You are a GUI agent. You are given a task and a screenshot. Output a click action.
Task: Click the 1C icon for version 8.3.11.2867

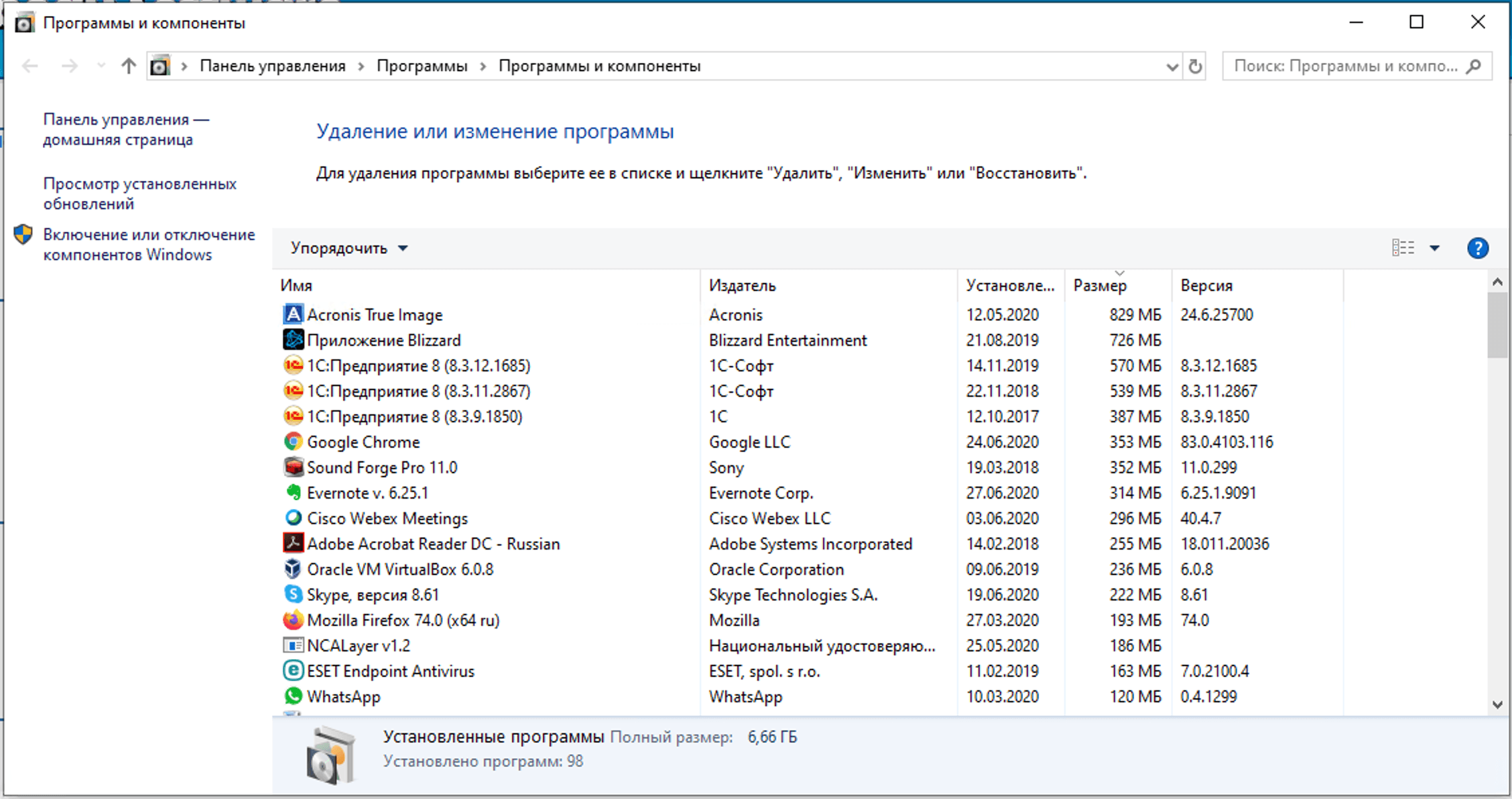pos(293,391)
